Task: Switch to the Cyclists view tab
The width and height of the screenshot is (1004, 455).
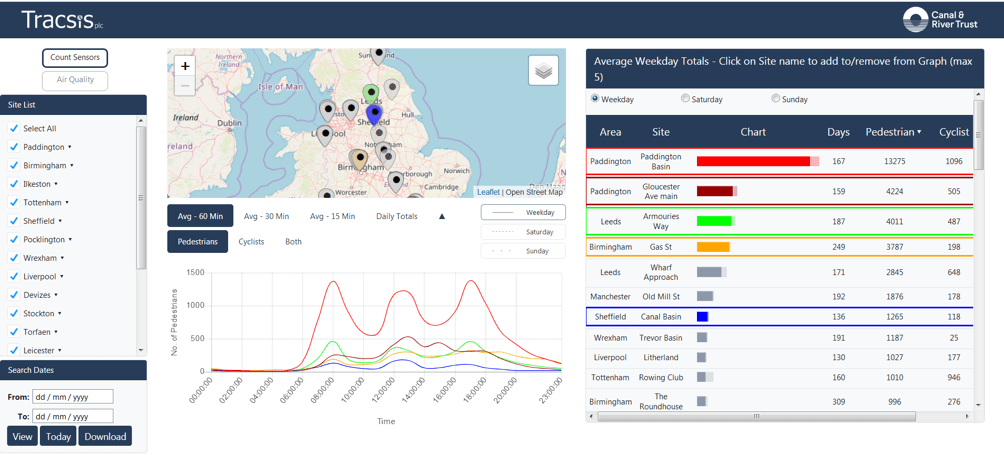Action: pos(251,242)
